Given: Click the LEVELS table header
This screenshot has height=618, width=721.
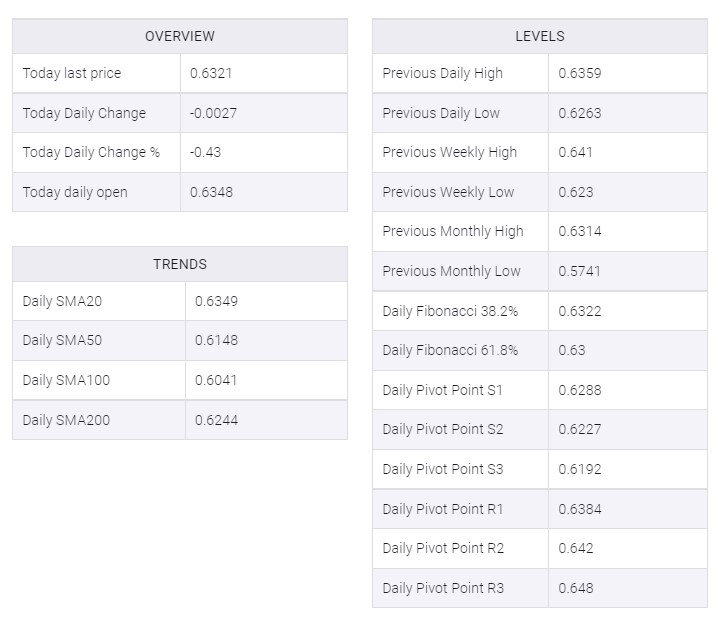Looking at the screenshot, I should click(539, 36).
